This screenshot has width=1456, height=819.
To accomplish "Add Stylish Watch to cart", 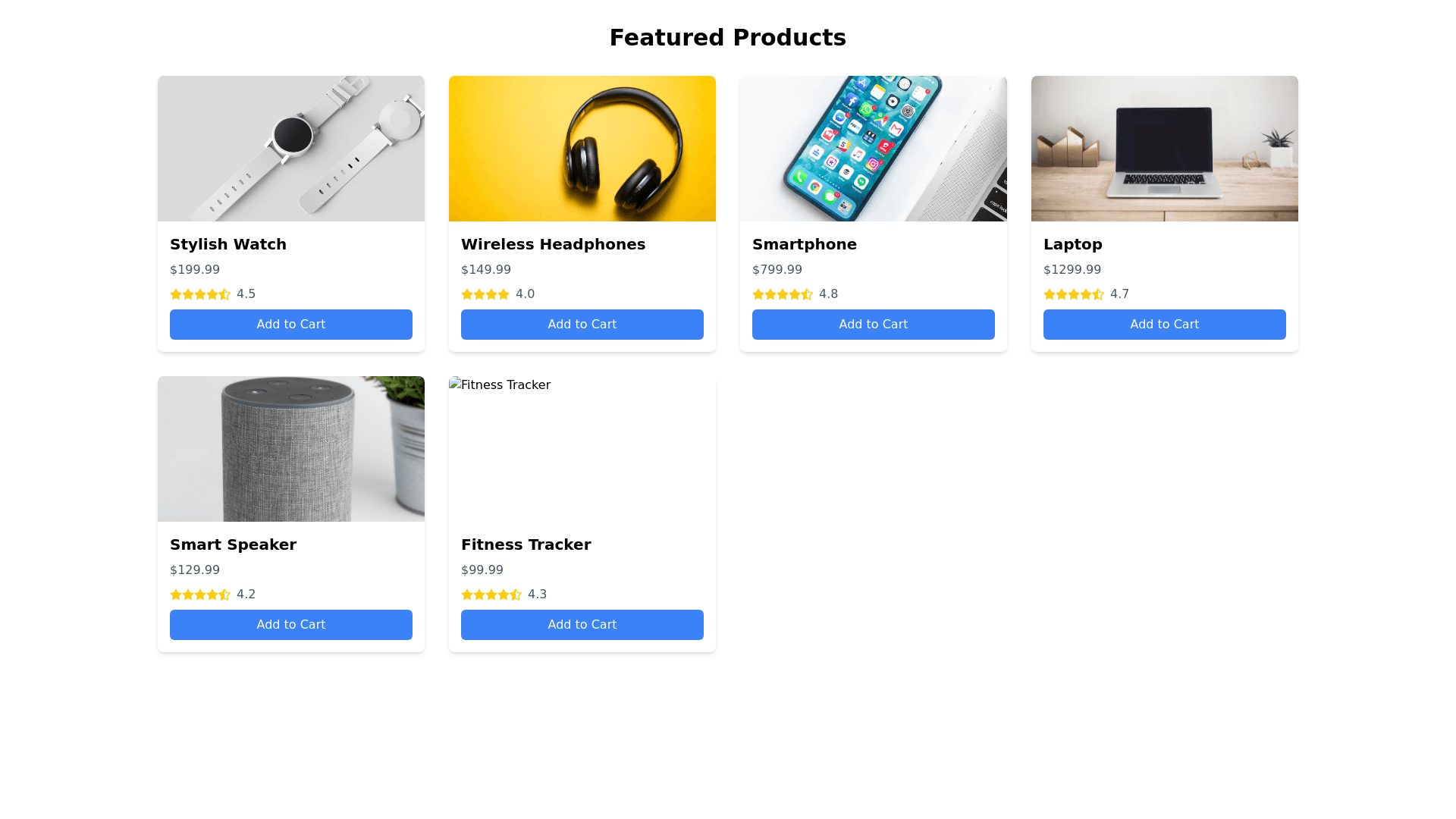I will (x=291, y=325).
